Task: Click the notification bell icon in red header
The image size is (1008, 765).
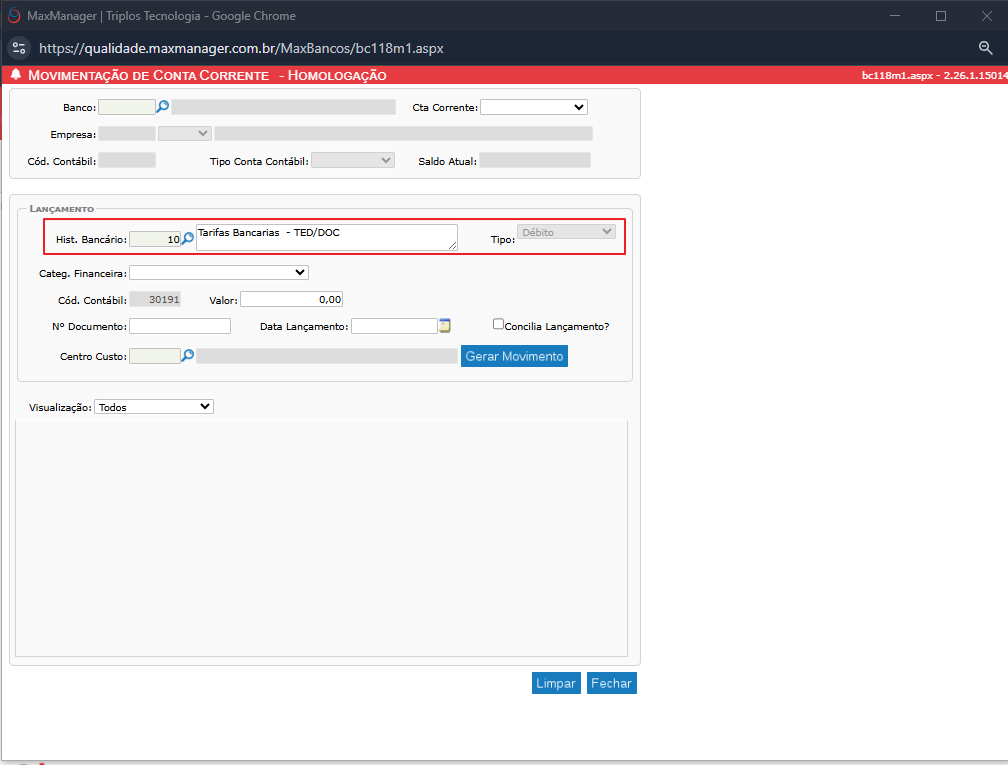Action: [x=15, y=75]
